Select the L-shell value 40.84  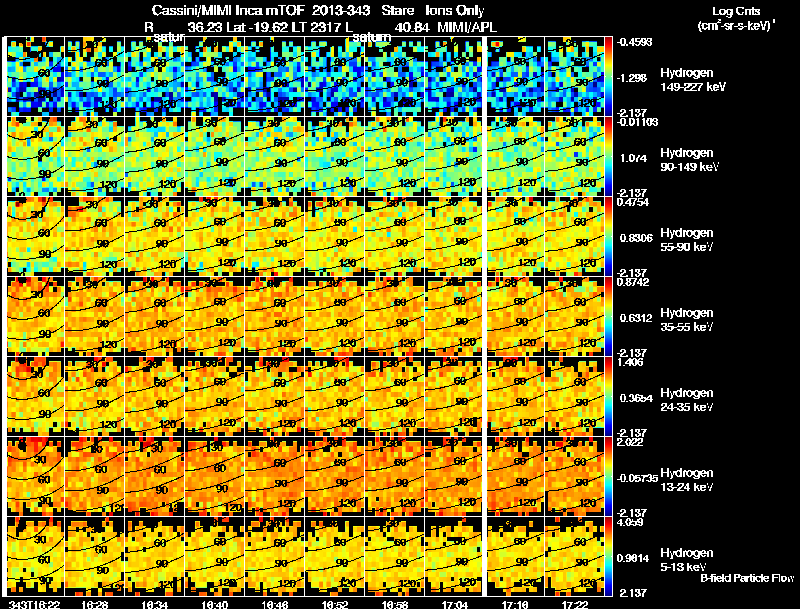pyautogui.click(x=412, y=27)
